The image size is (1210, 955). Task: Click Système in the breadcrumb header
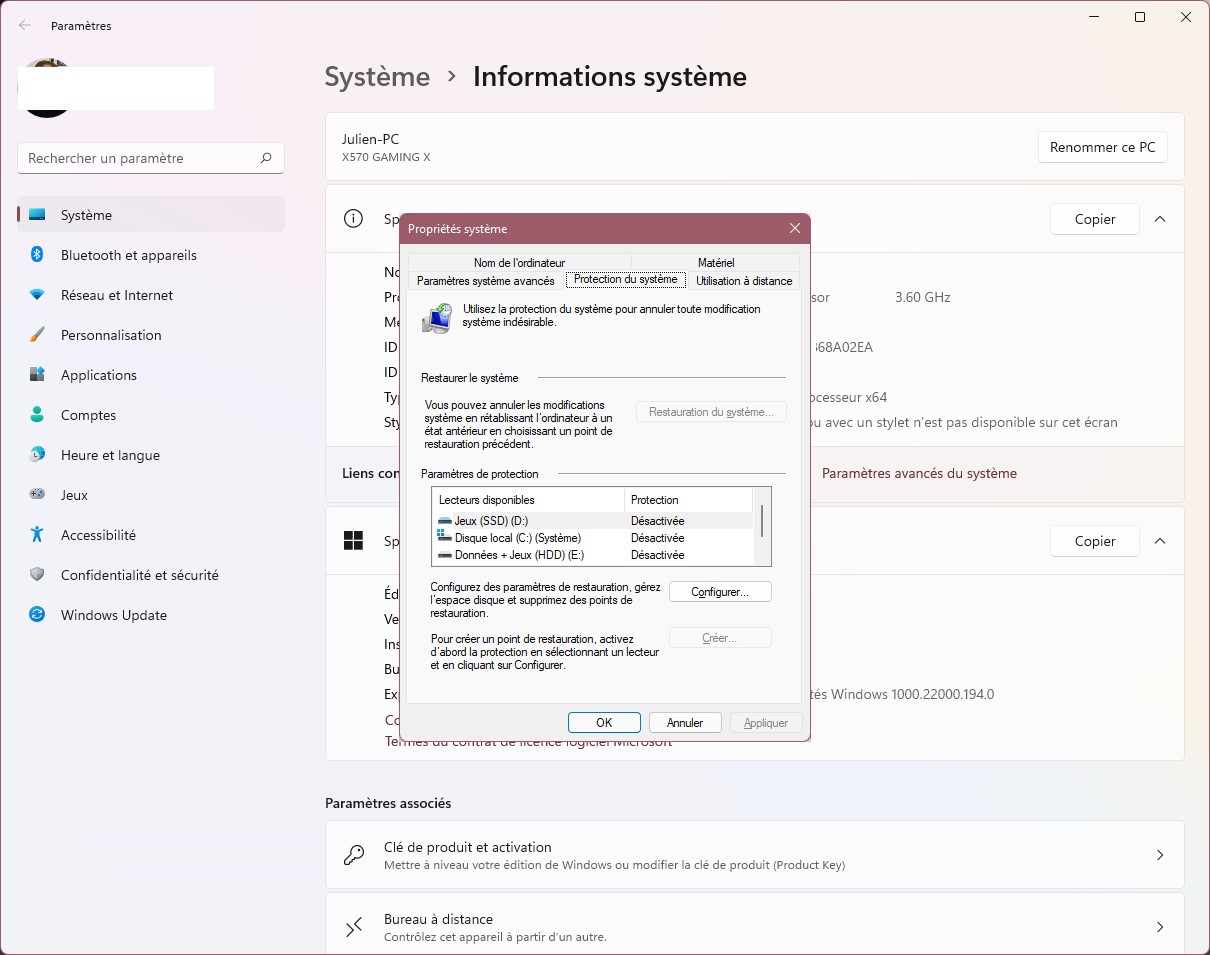(x=377, y=76)
